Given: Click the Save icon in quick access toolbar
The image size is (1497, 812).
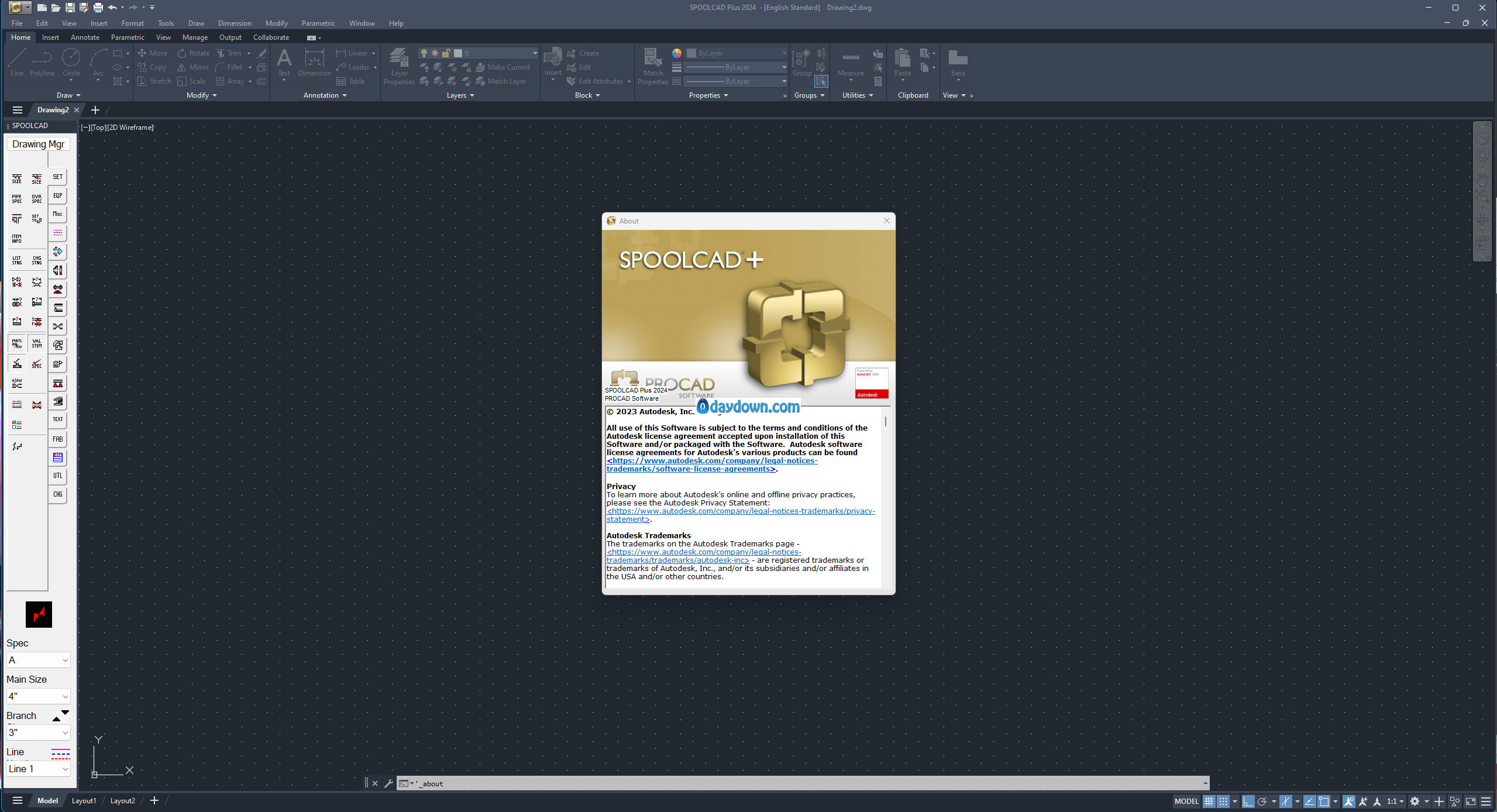Looking at the screenshot, I should click(70, 8).
